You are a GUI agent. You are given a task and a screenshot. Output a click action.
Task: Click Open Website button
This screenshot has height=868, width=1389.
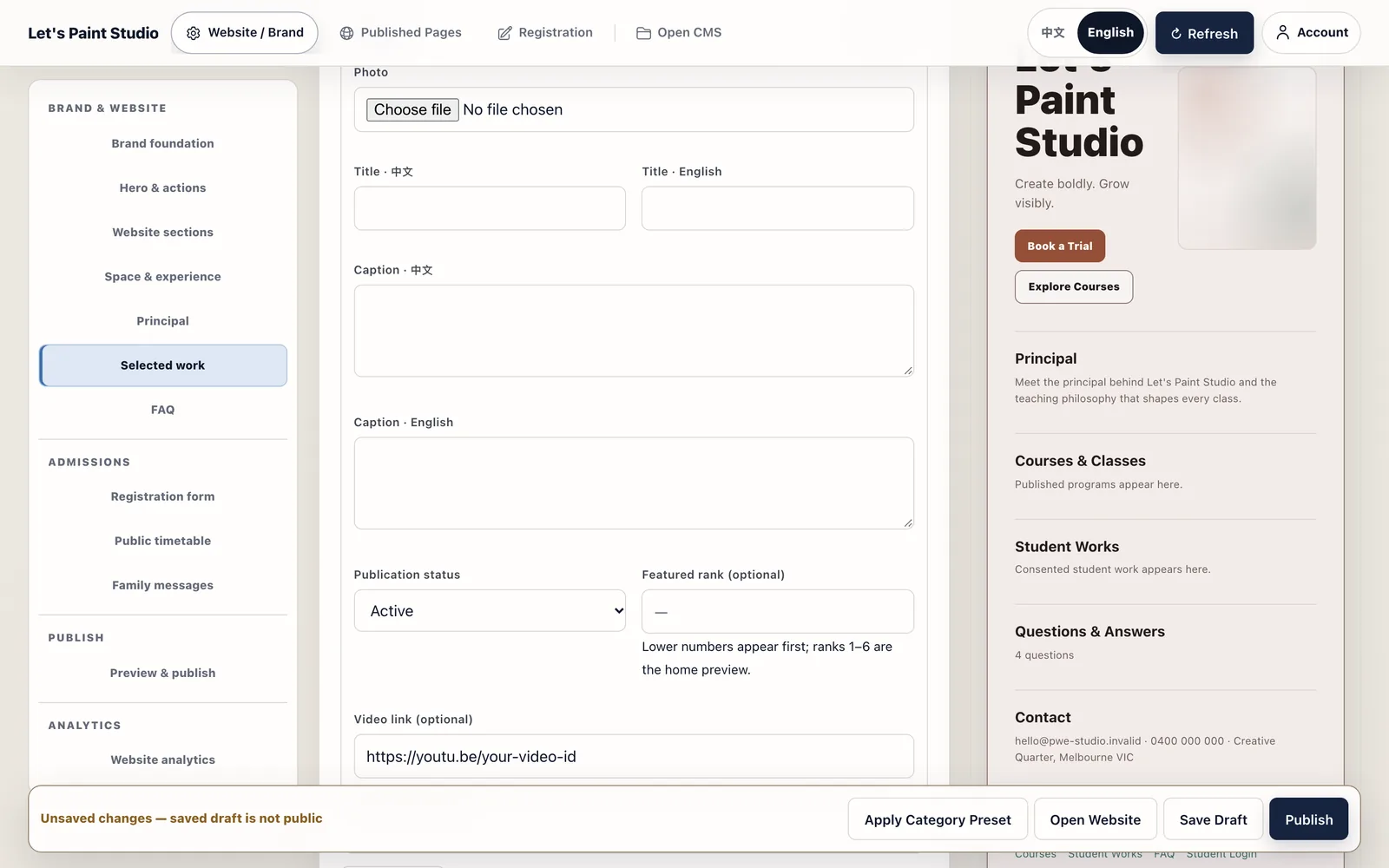click(1095, 819)
